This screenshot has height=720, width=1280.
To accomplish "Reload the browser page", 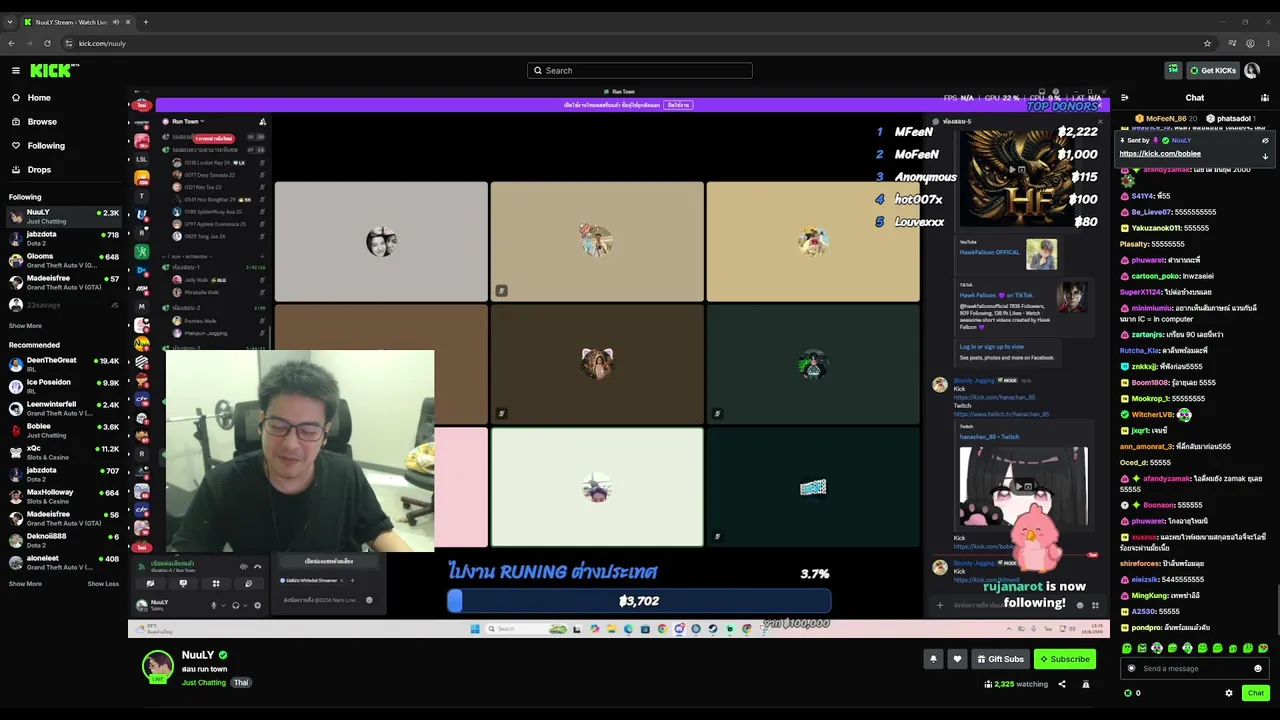I will [47, 44].
